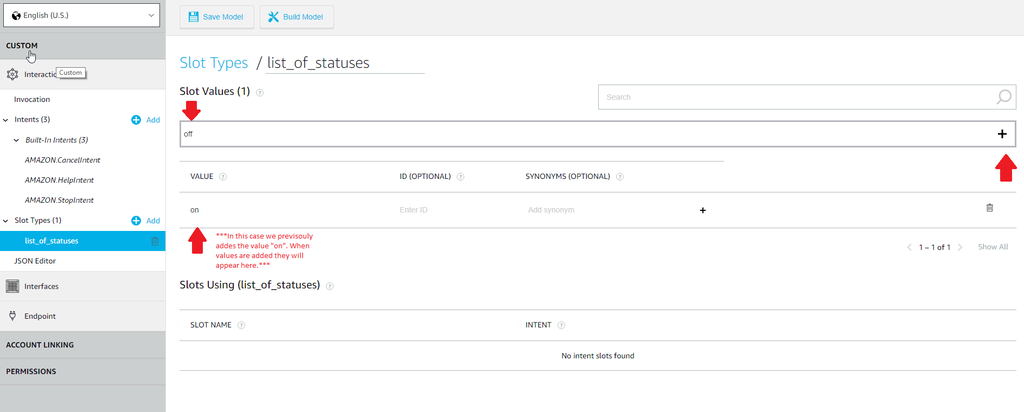Delete the "on" slot value row

pos(990,208)
